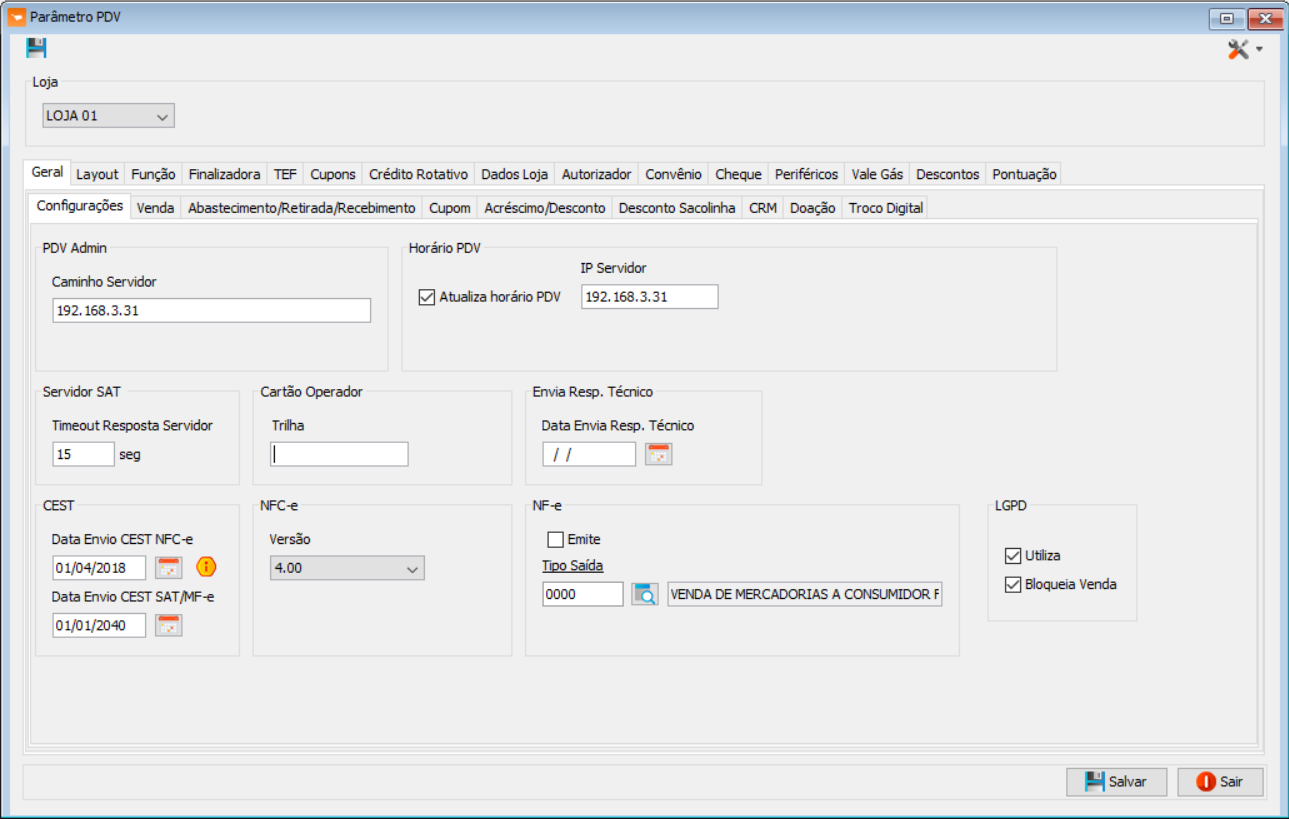Expand the arrow next to the wrench icon
Screen dimensions: 1289x819
(x=1259, y=49)
